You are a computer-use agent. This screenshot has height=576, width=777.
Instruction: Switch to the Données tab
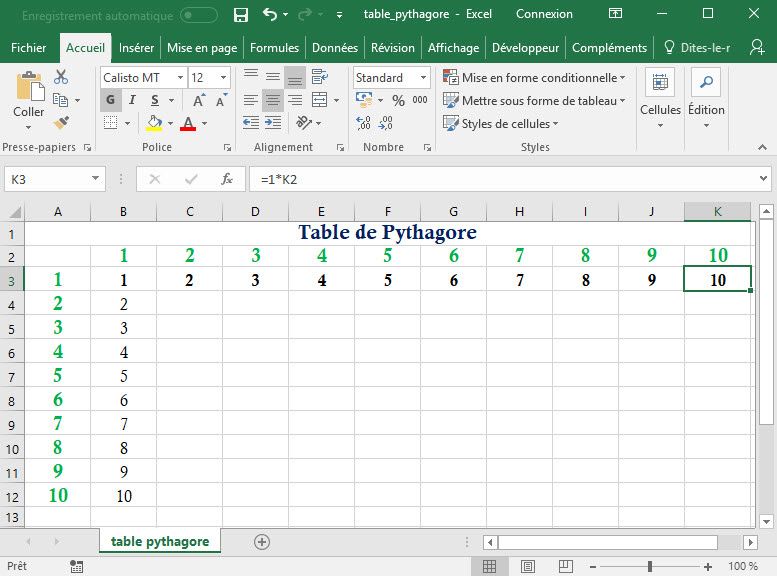point(335,48)
